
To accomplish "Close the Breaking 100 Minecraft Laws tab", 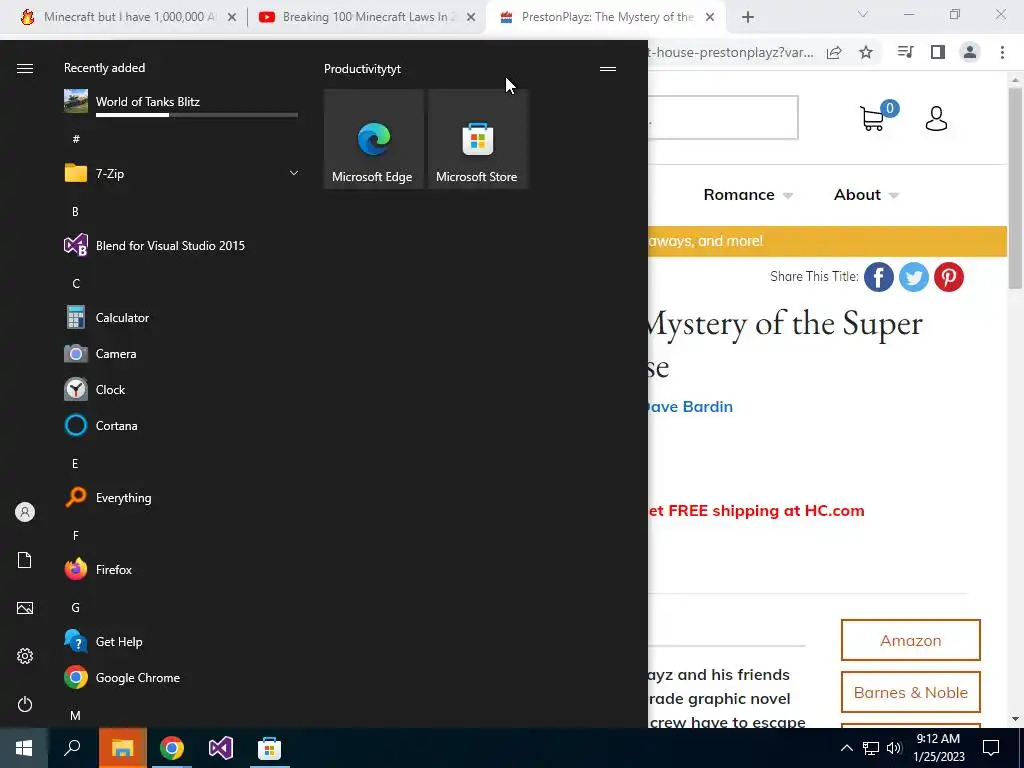I will tap(471, 17).
